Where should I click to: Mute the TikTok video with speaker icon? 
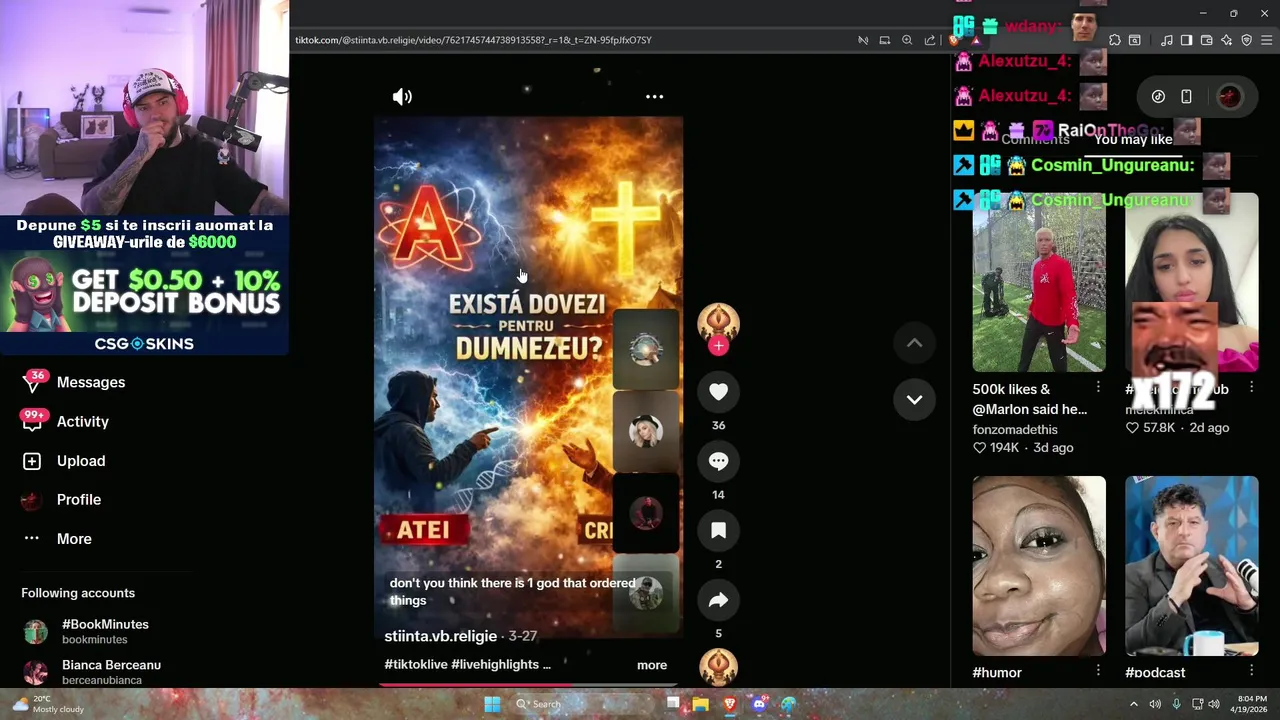click(x=402, y=97)
